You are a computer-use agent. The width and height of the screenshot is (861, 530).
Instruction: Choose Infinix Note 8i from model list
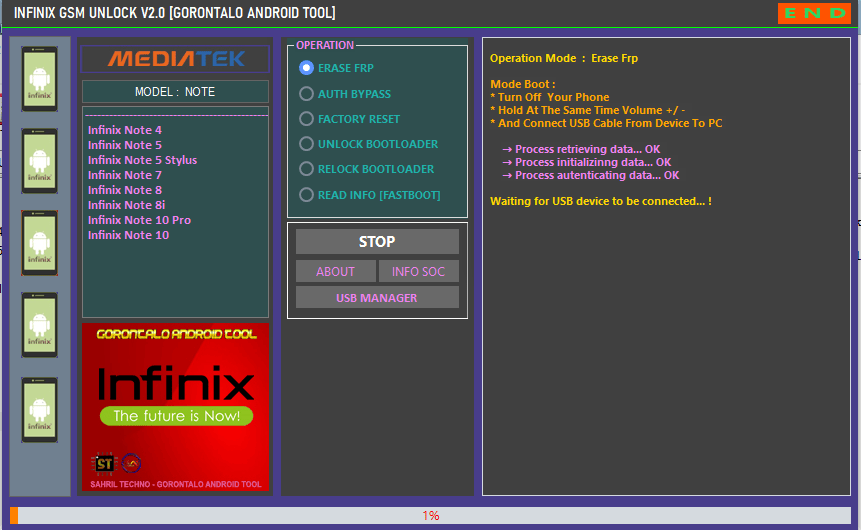126,205
